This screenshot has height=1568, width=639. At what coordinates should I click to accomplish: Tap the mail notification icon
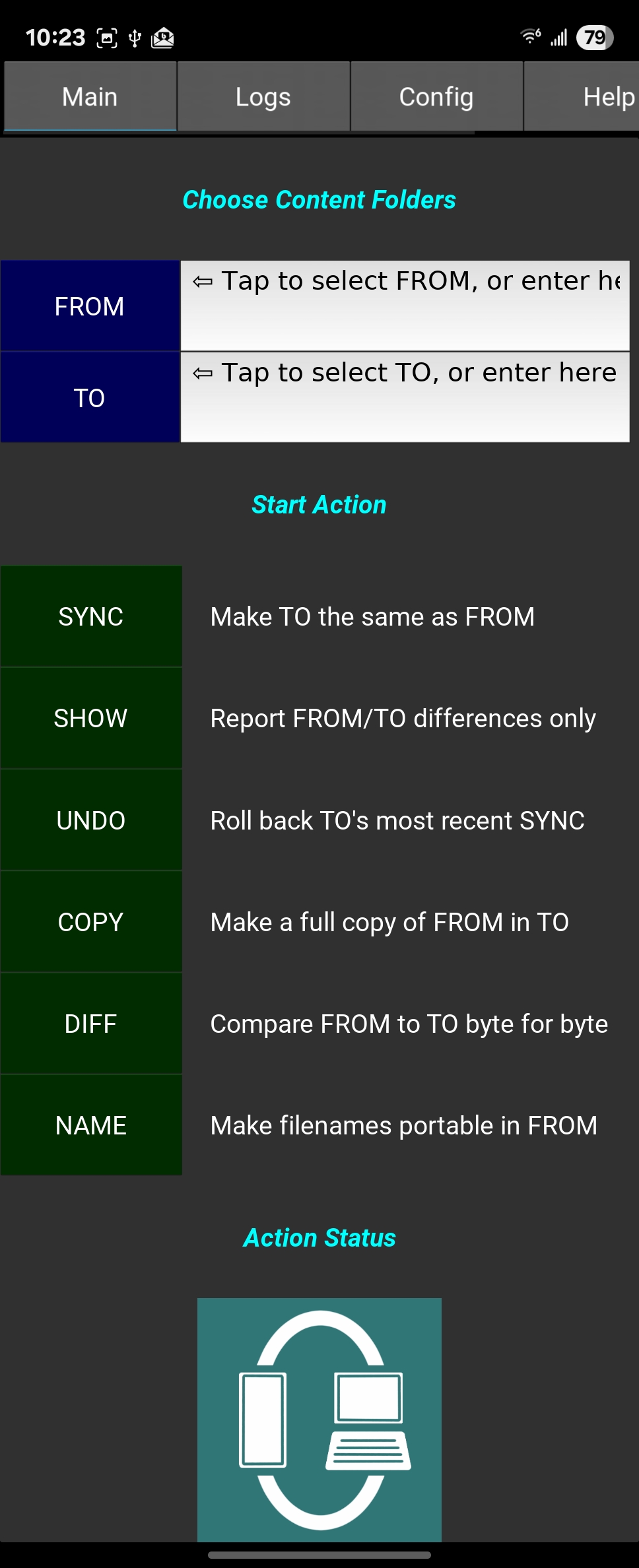(162, 38)
